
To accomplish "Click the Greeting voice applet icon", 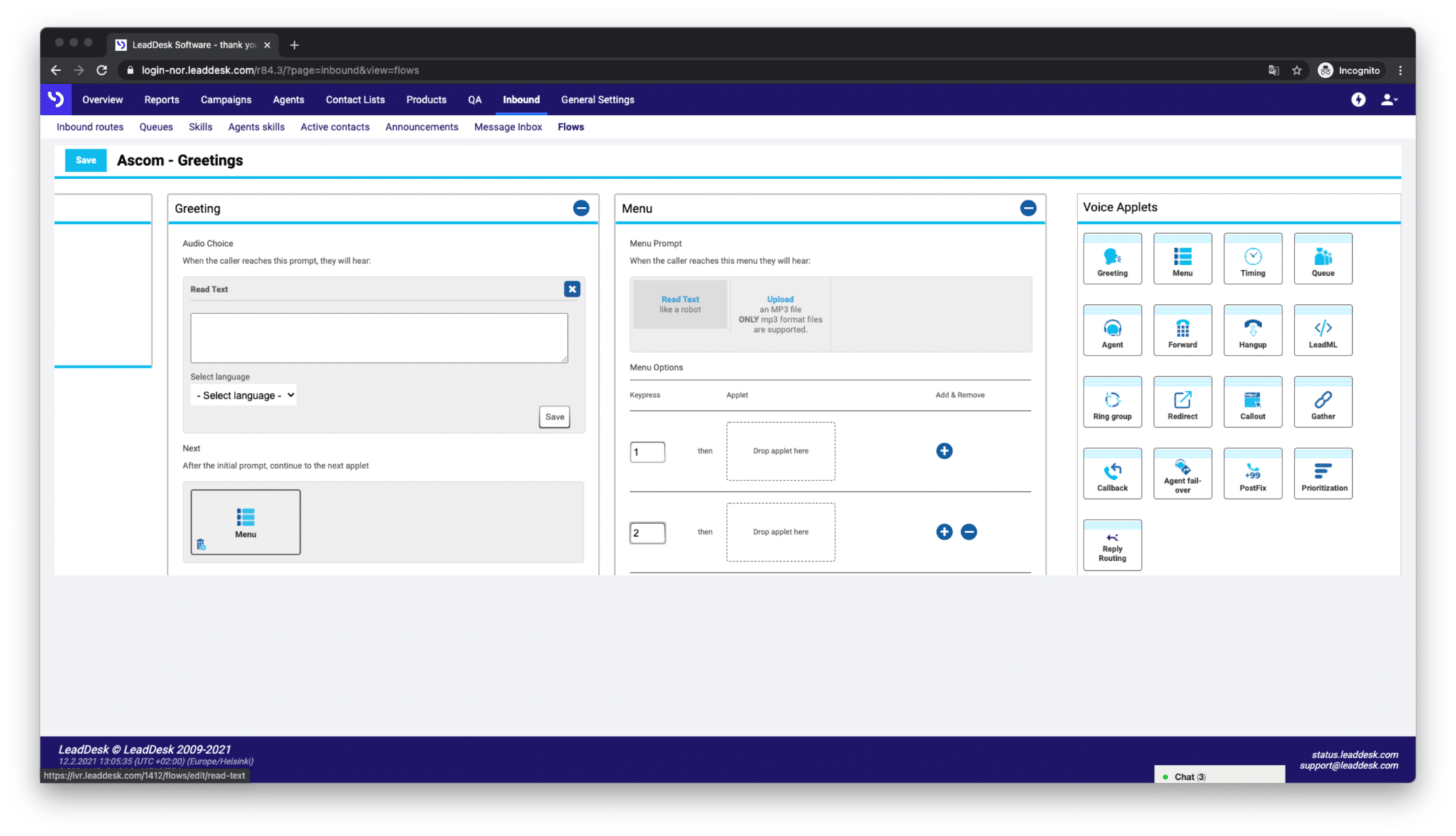I will click(1112, 258).
